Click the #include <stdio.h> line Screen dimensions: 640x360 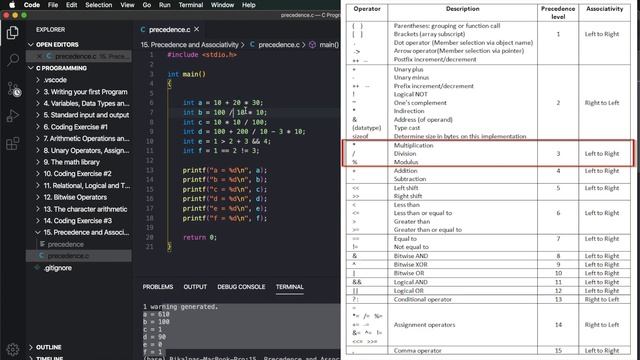(202, 55)
